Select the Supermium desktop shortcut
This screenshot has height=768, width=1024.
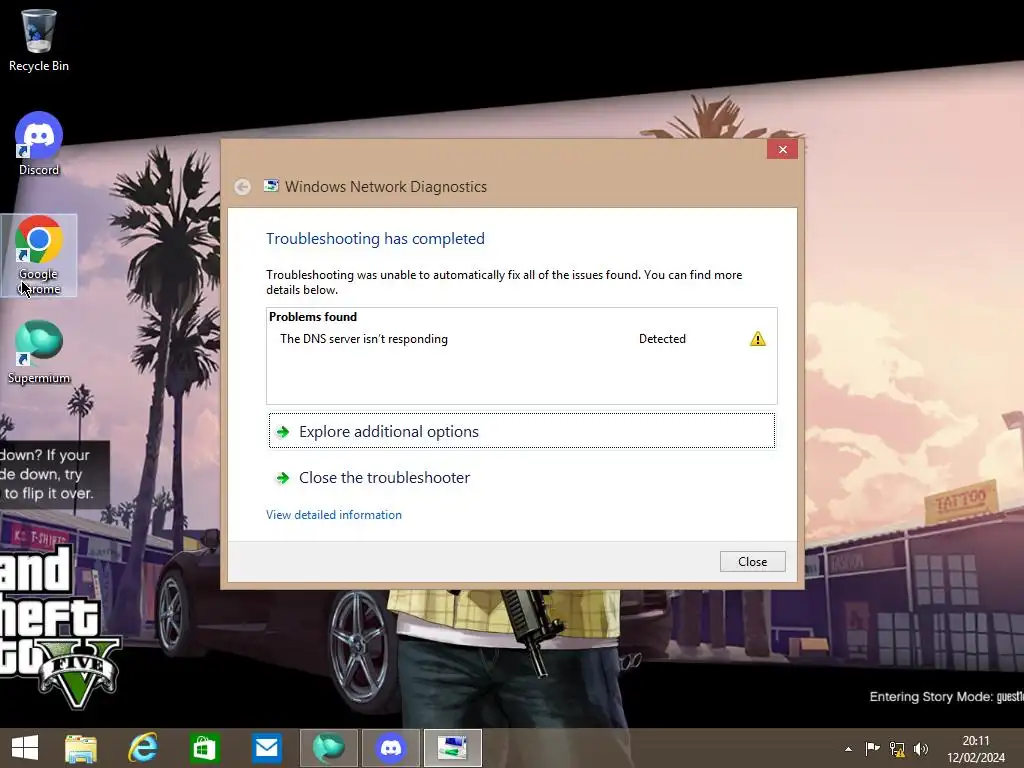coord(39,353)
